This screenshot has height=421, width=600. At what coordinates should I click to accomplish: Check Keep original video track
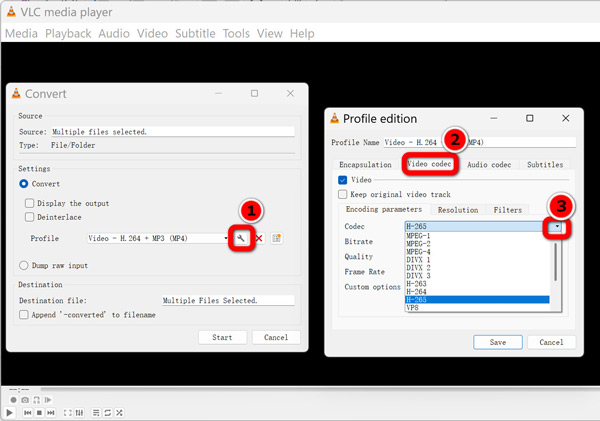343,194
